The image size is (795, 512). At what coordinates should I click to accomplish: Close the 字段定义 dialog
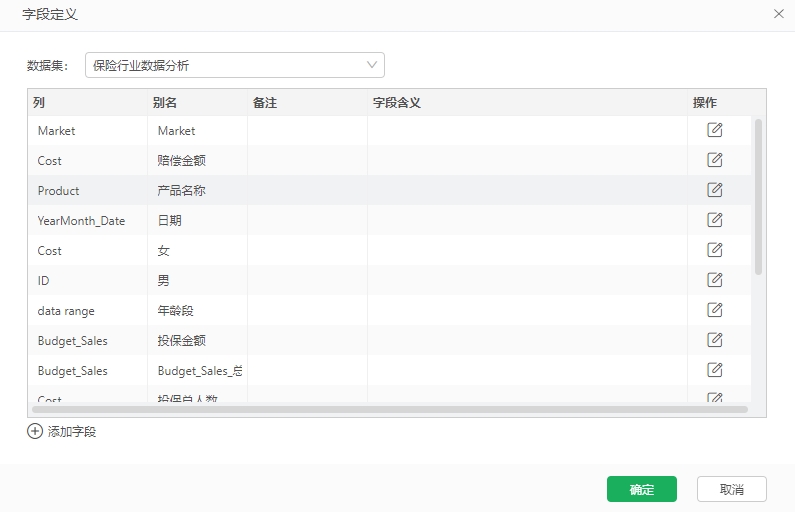tap(779, 14)
